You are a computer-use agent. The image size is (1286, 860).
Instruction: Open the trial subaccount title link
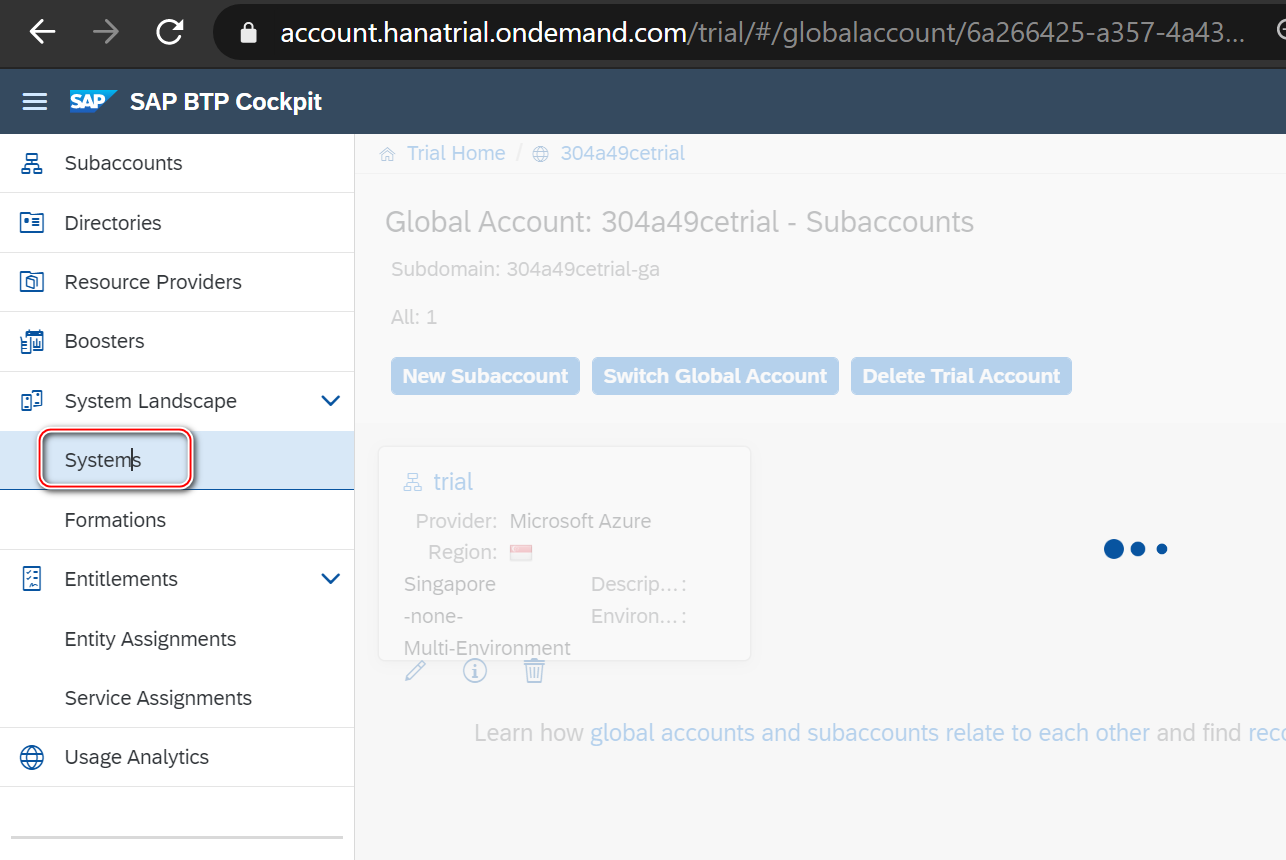pos(453,482)
